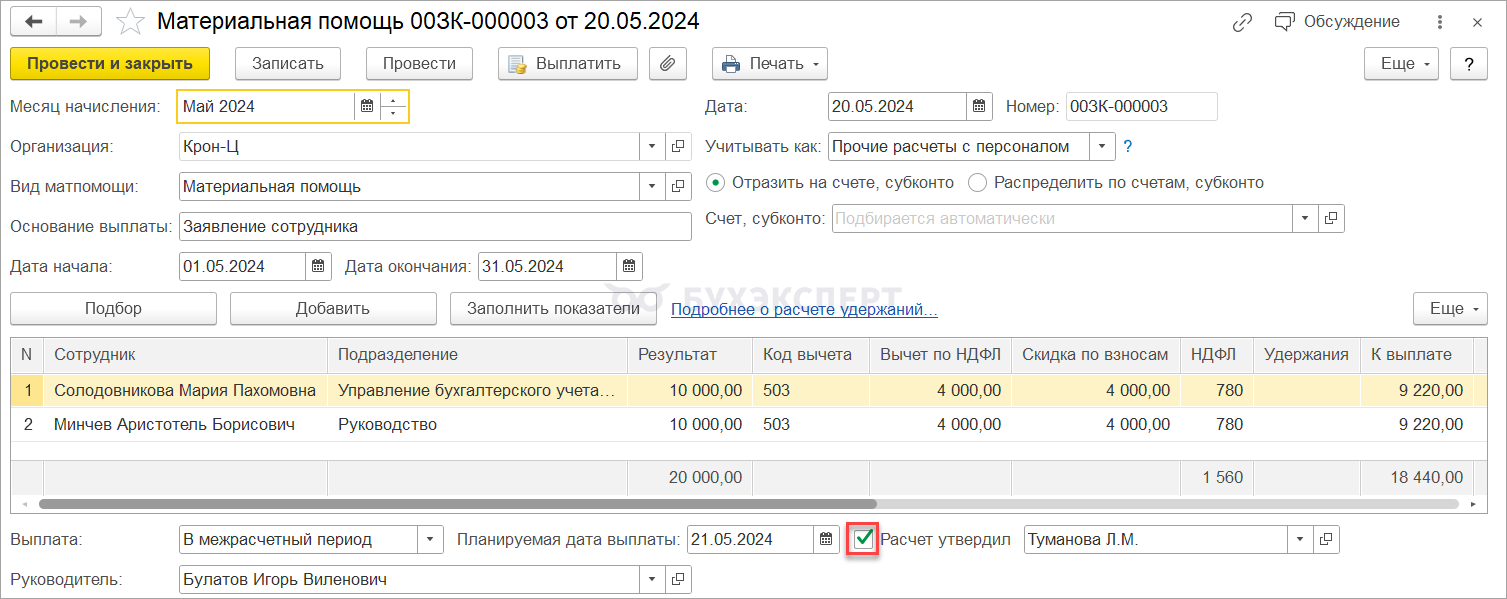
Task: Expand Вид матпомощи dropdown list
Action: [x=652, y=186]
